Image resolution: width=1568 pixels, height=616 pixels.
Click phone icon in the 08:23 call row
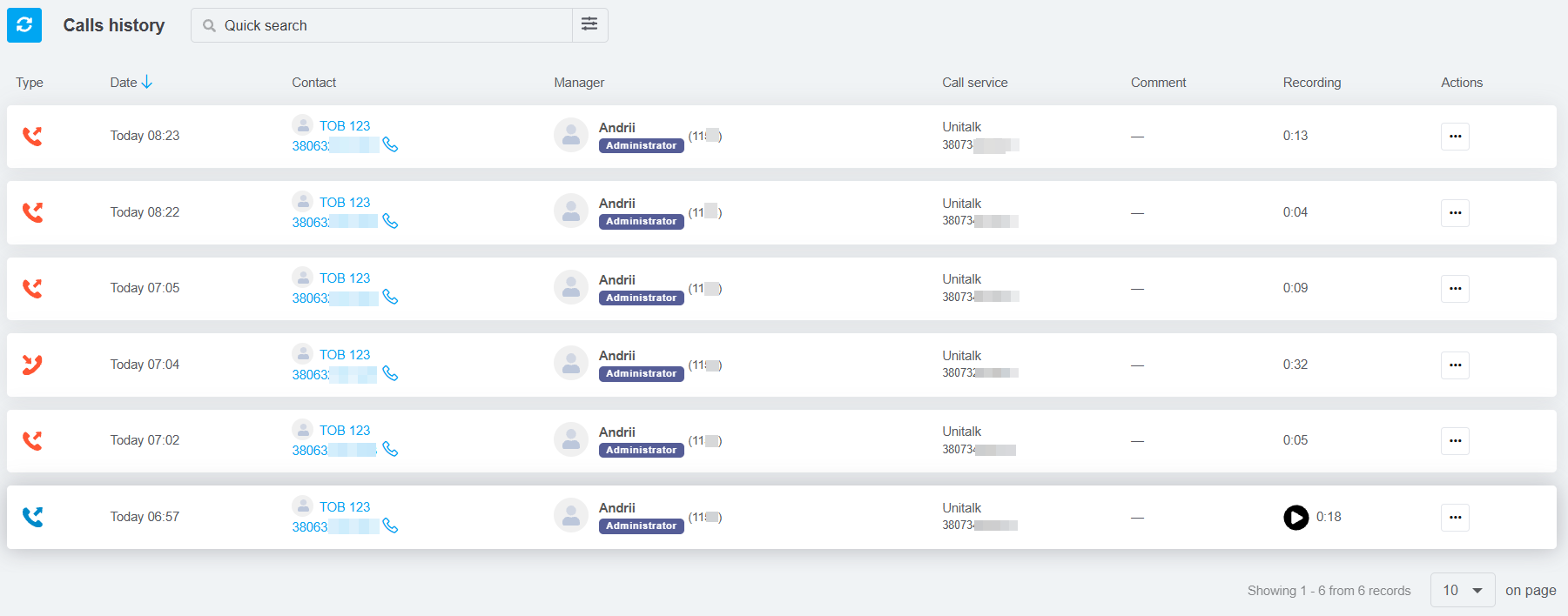[x=390, y=145]
